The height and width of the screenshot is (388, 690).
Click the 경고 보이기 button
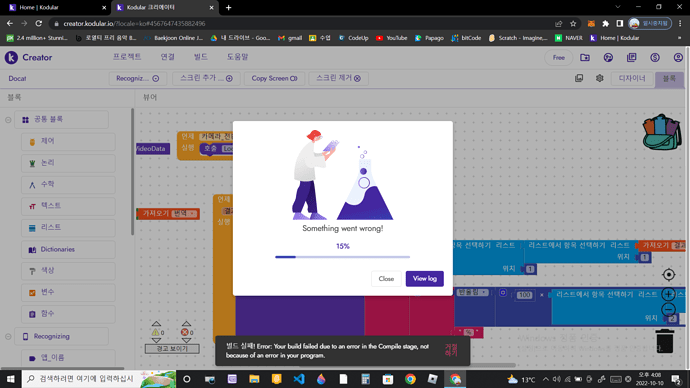172,349
